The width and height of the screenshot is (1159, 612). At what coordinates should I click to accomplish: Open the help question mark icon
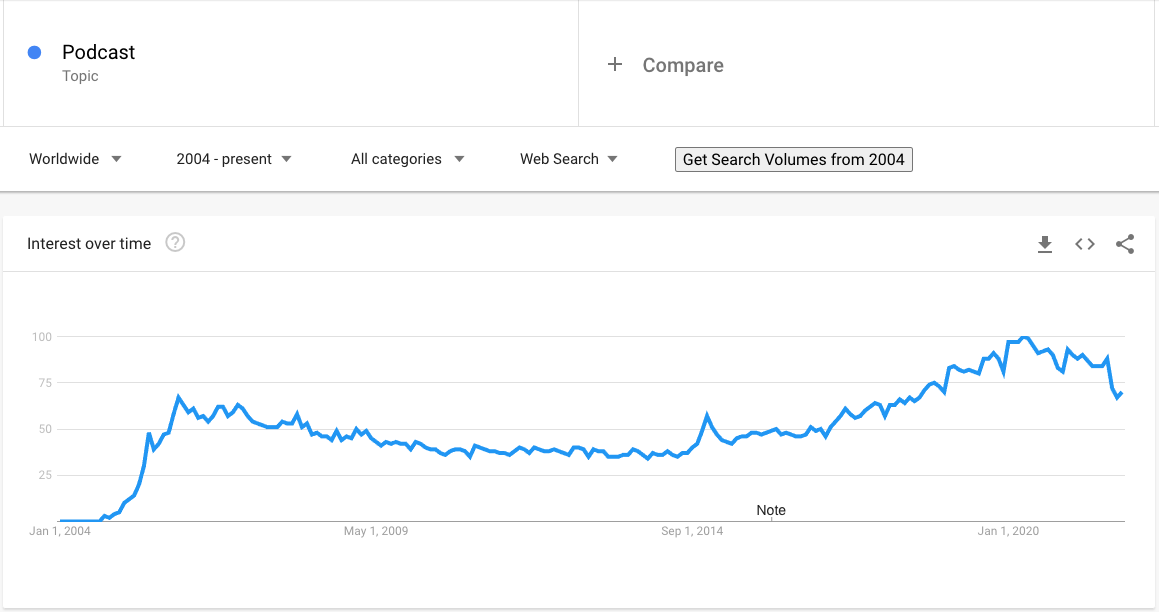click(175, 242)
